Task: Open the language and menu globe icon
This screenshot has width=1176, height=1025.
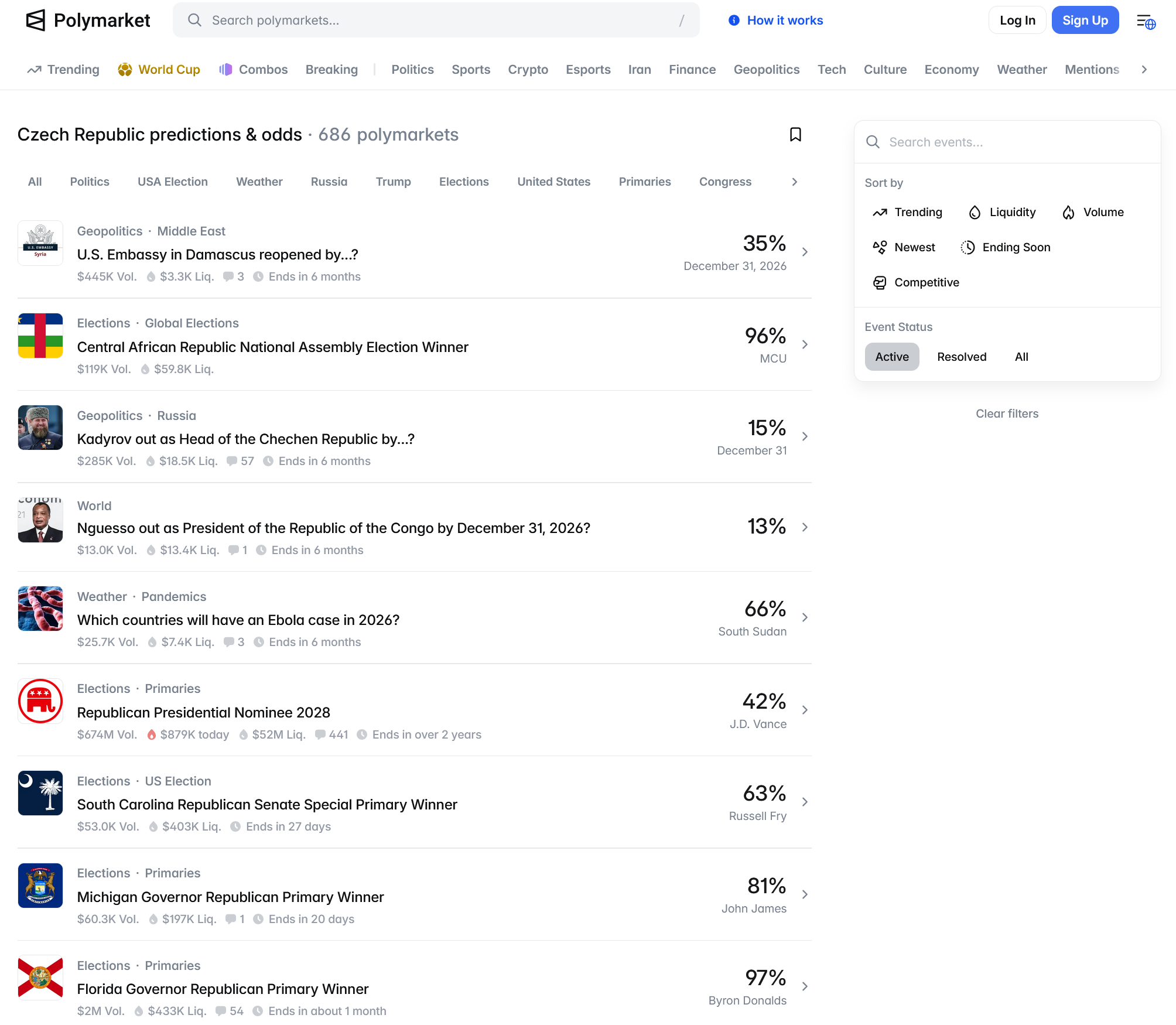Action: tap(1146, 21)
